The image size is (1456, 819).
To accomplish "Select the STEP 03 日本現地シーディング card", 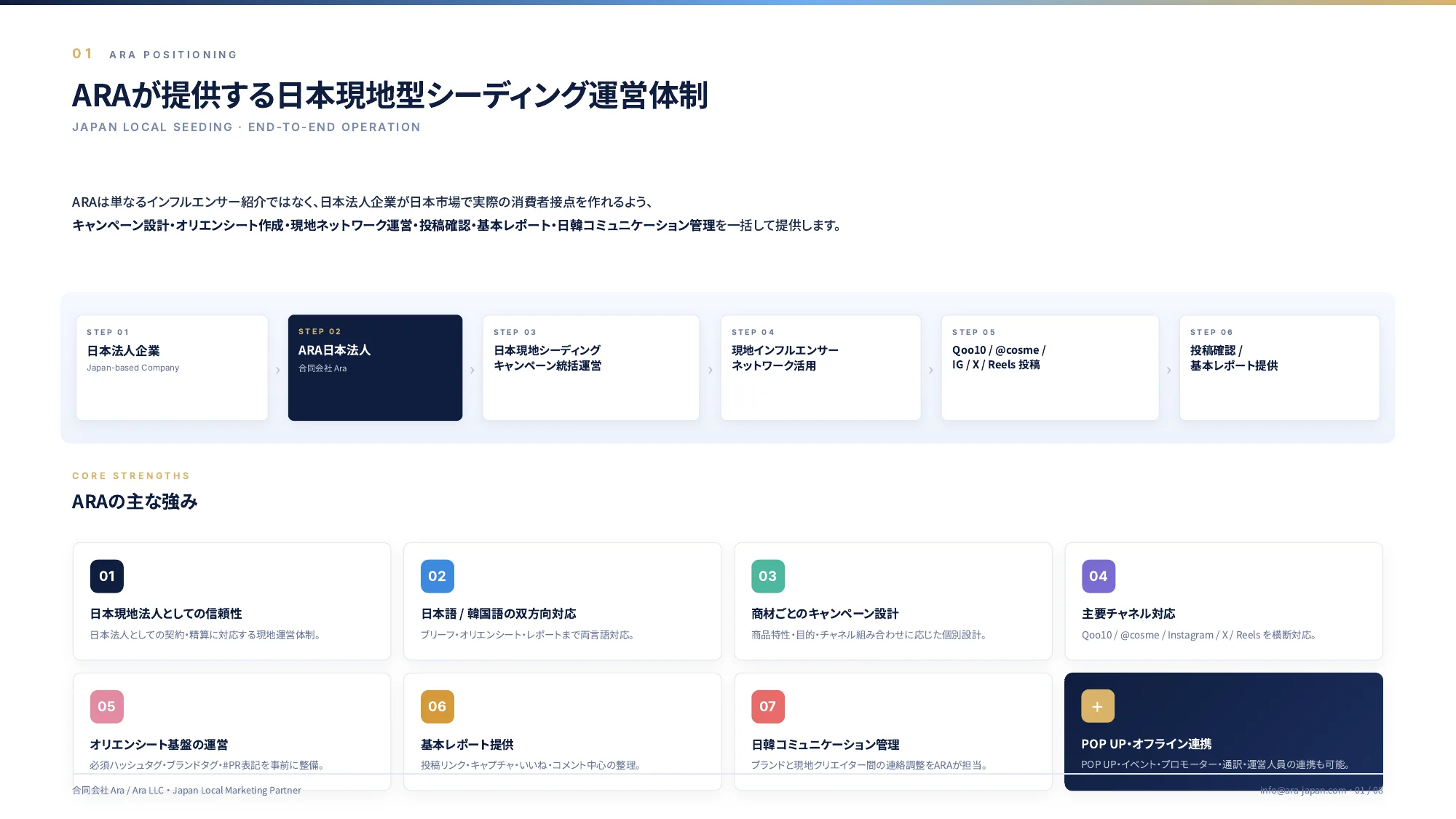I will 591,368.
